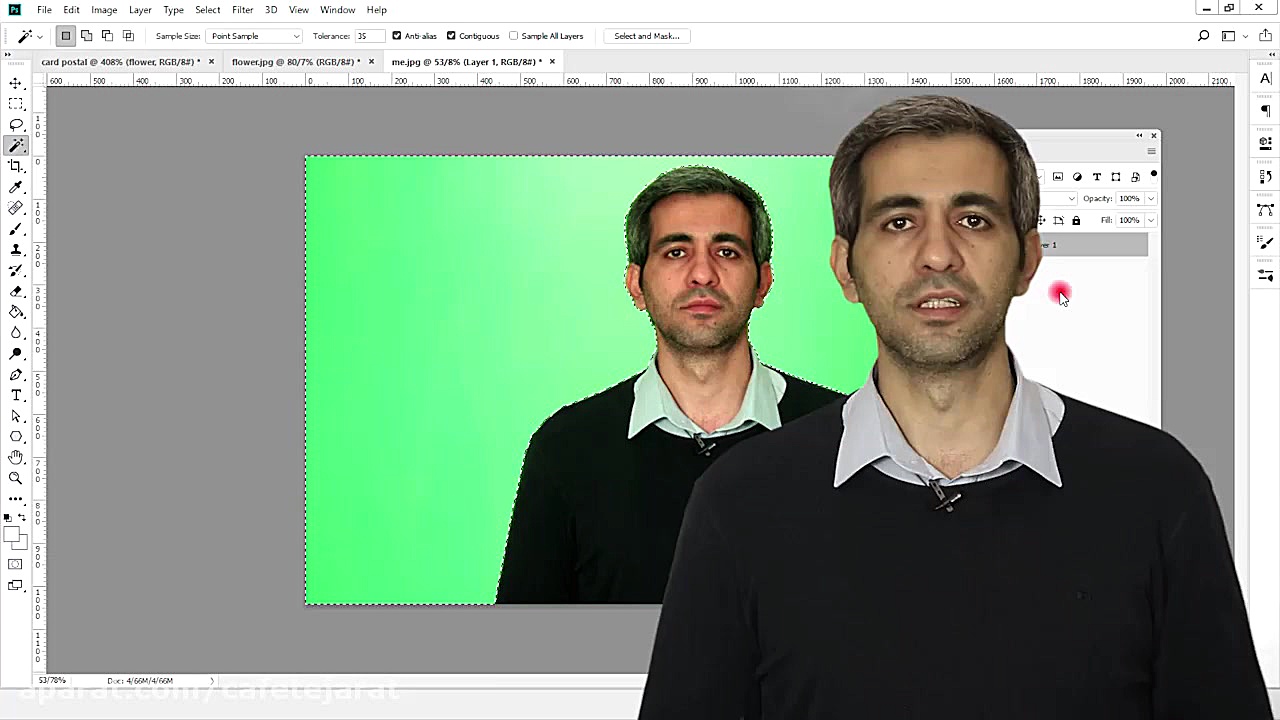Click the Tolerance input field
Screen dimensions: 1280x720
tap(369, 36)
